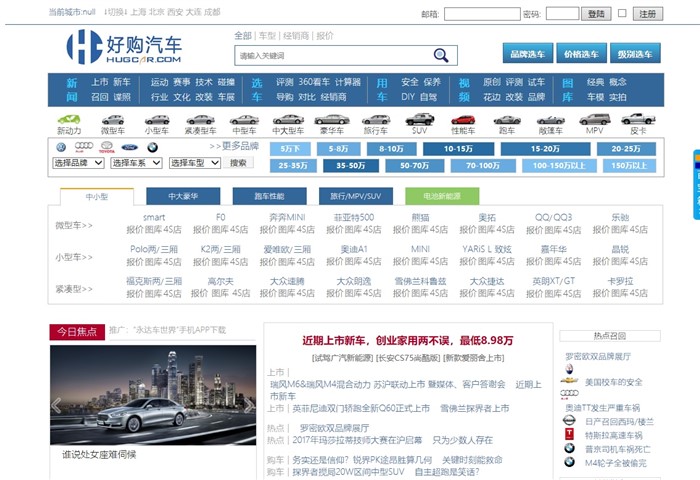Select the 旅行车 car icon
This screenshot has width=700, height=480.
click(376, 119)
